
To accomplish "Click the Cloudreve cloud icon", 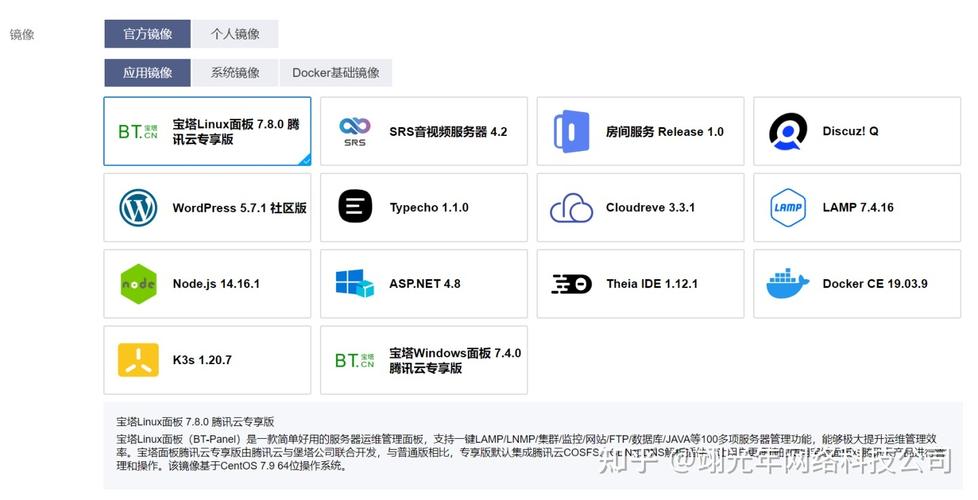I will tap(571, 208).
